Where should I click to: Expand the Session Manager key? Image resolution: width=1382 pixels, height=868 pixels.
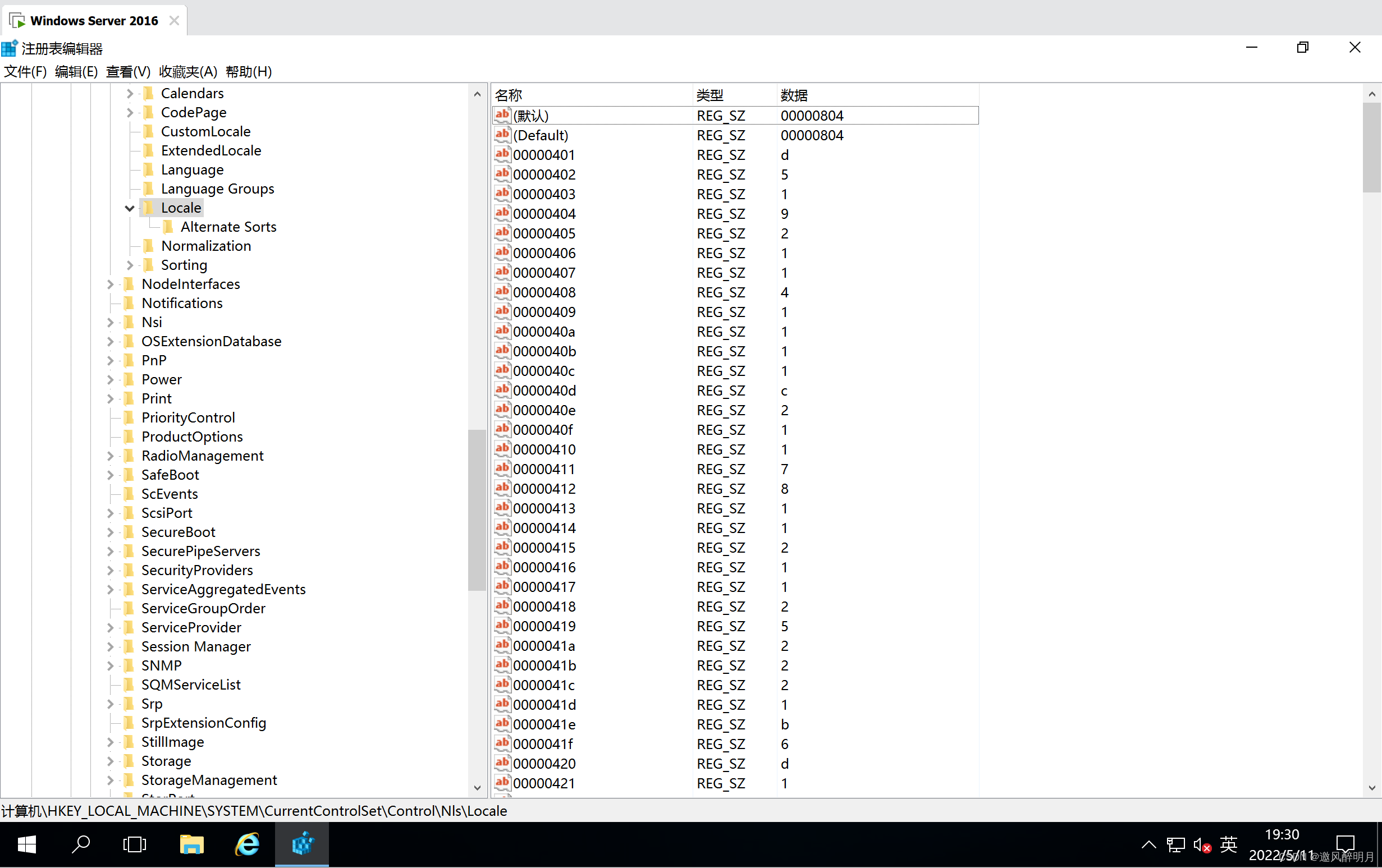(110, 646)
